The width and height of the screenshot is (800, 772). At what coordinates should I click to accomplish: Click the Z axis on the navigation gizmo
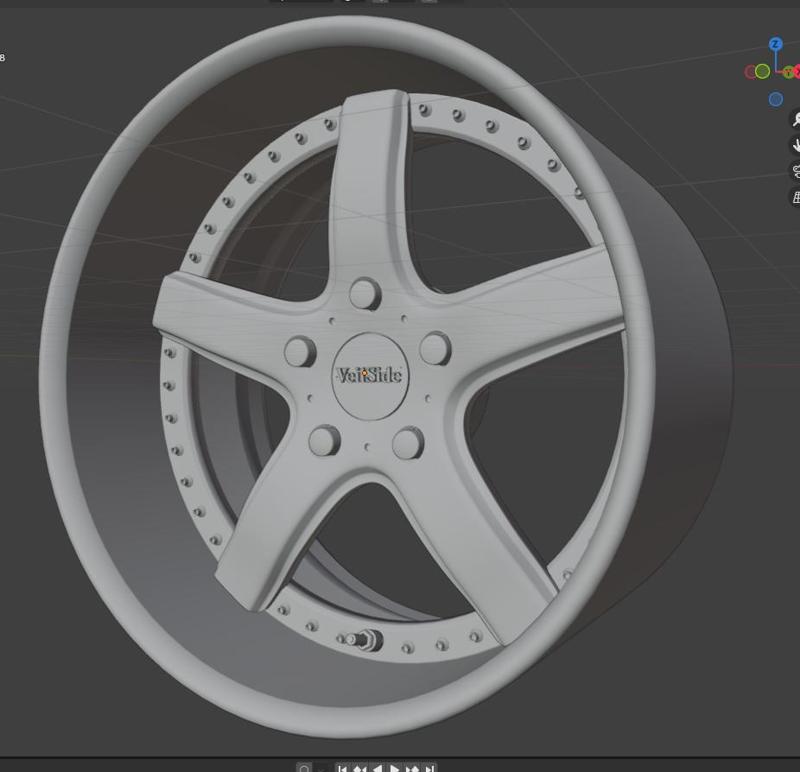(775, 43)
